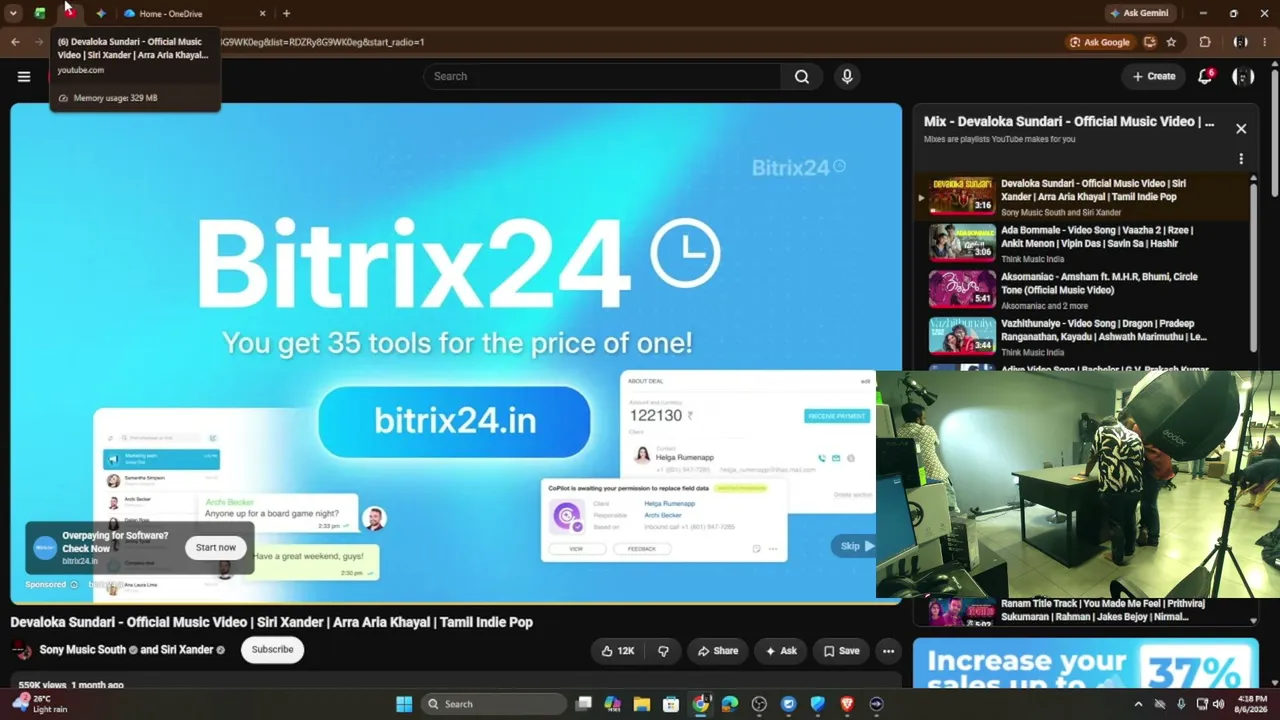The height and width of the screenshot is (720, 1280).
Task: Open YouTube notifications bell
Action: [x=1205, y=76]
